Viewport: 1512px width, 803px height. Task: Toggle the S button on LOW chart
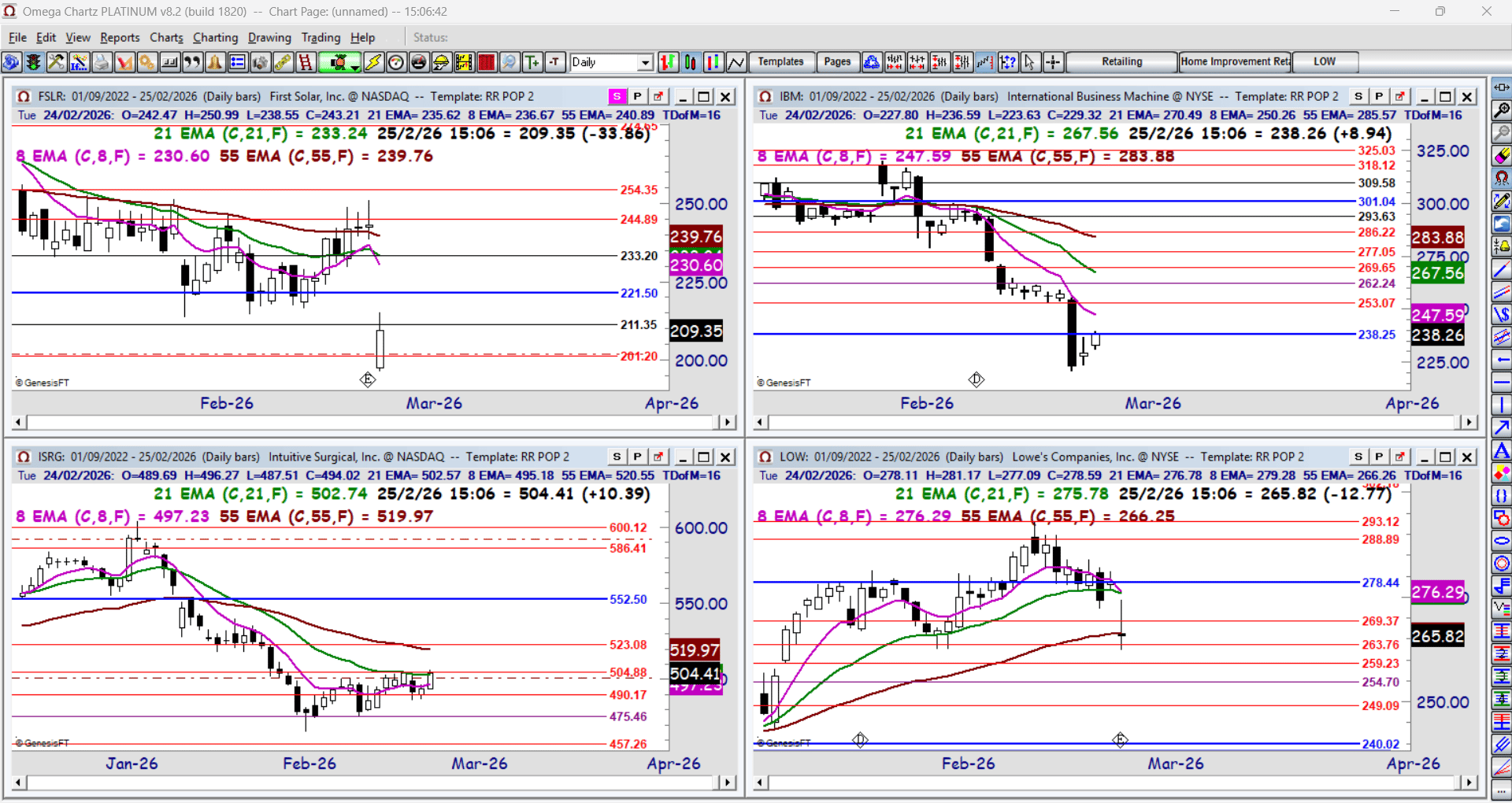click(x=1358, y=457)
